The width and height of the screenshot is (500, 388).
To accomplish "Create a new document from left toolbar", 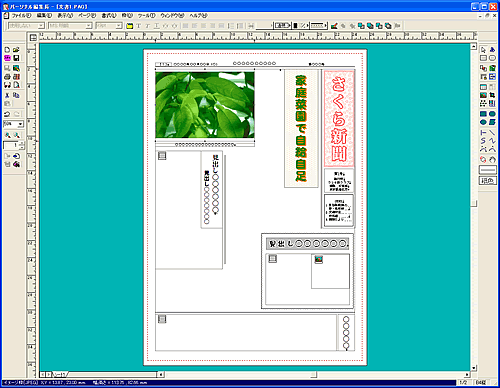I will pos(7,50).
